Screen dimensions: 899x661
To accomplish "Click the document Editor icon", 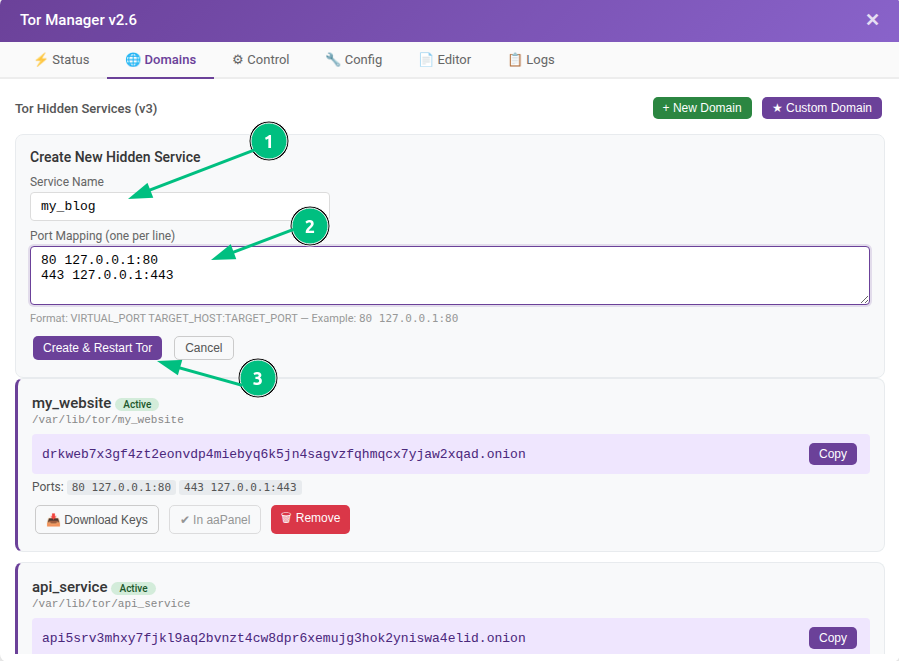I will [x=426, y=60].
